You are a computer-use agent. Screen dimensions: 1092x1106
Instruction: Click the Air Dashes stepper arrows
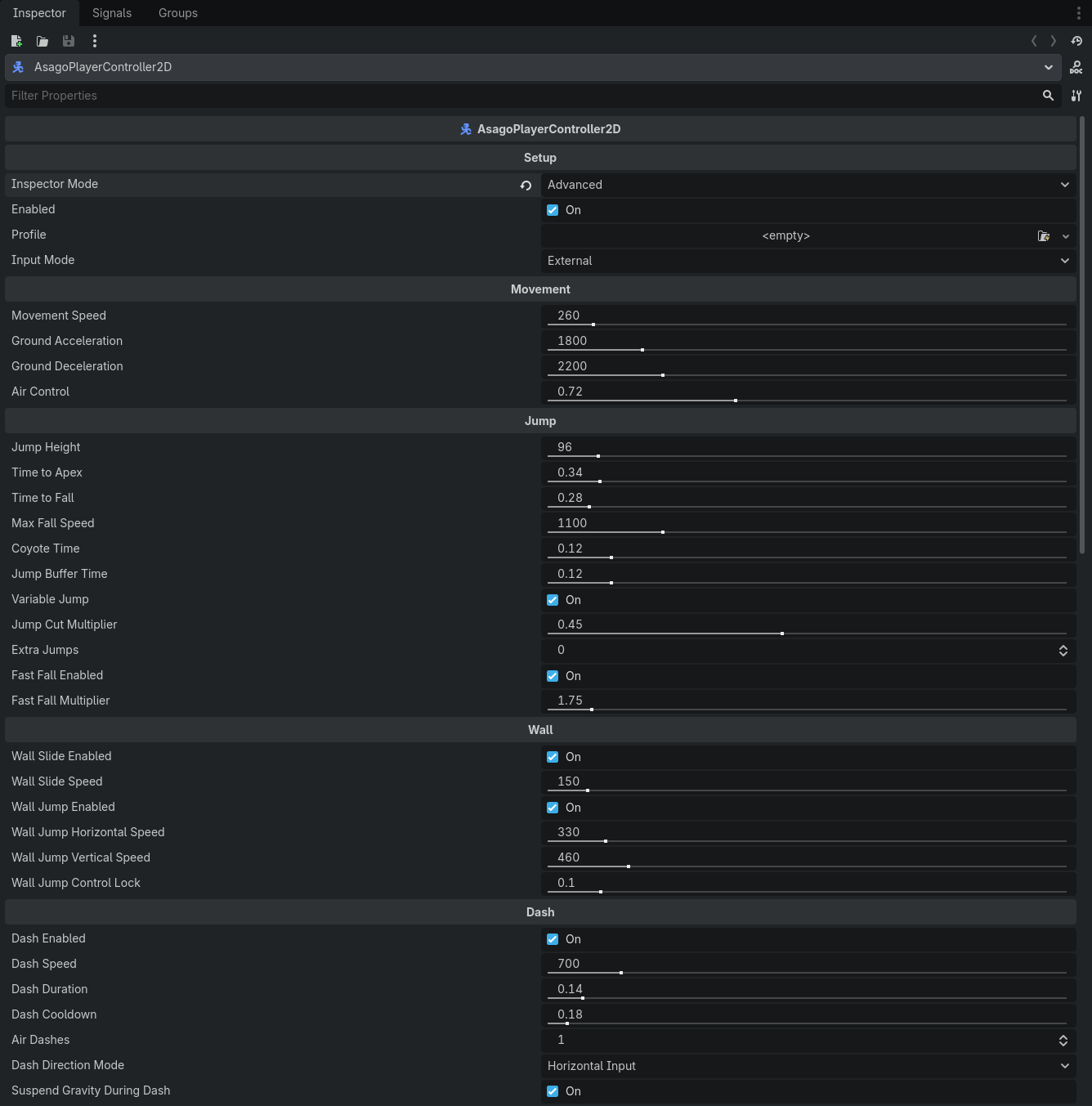[1063, 1041]
